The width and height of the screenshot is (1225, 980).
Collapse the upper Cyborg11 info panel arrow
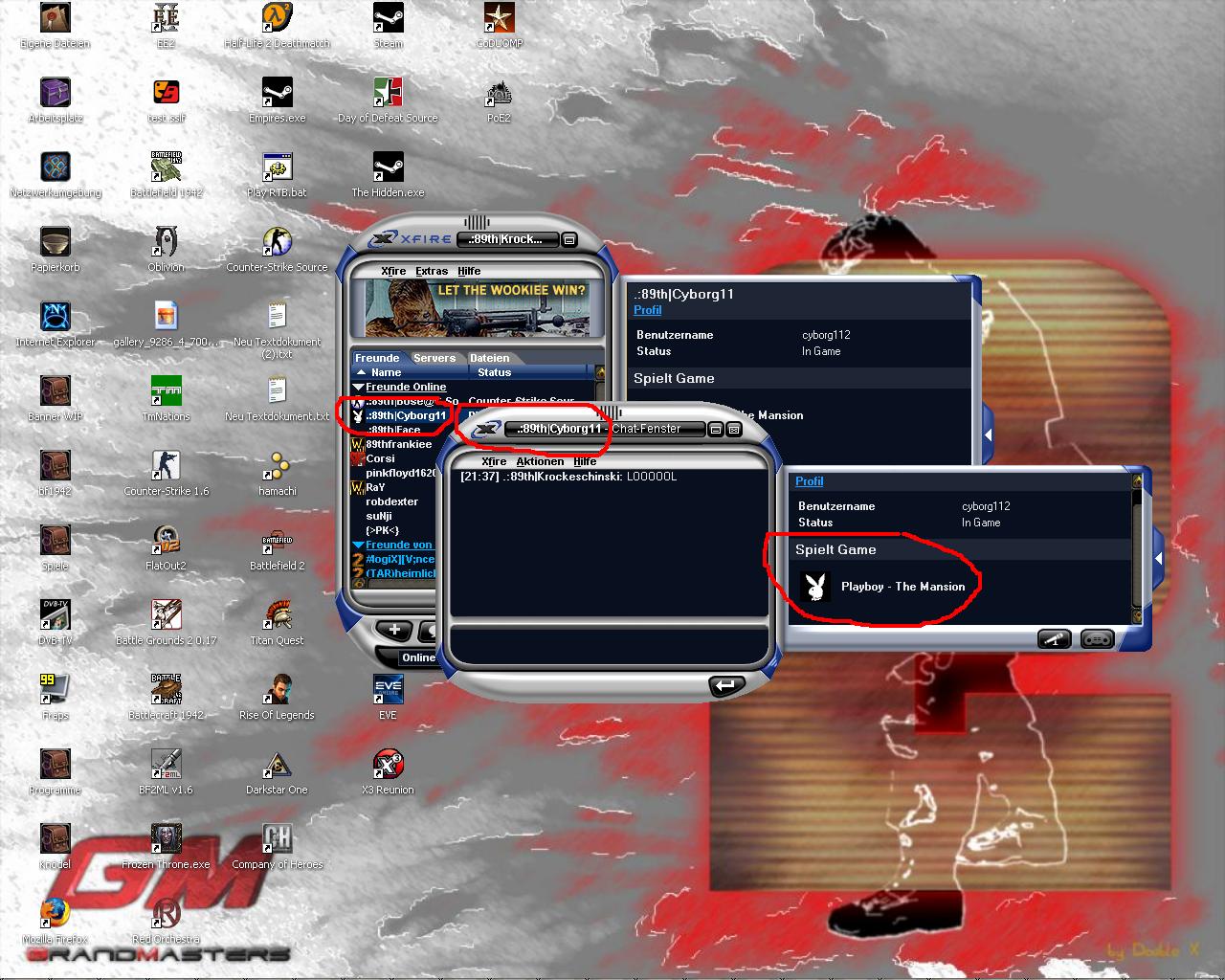[x=988, y=435]
